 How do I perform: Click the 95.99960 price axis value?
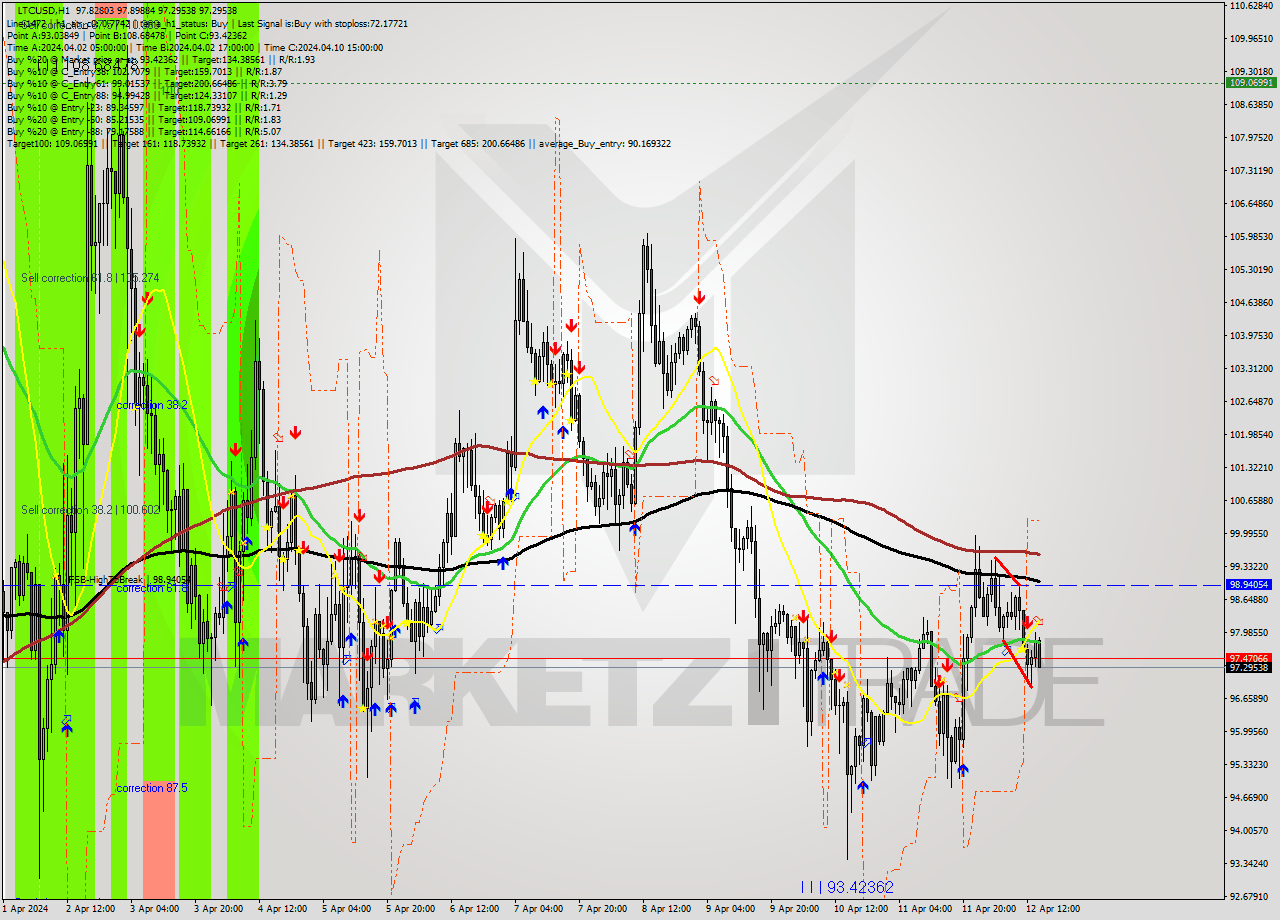coord(1251,732)
